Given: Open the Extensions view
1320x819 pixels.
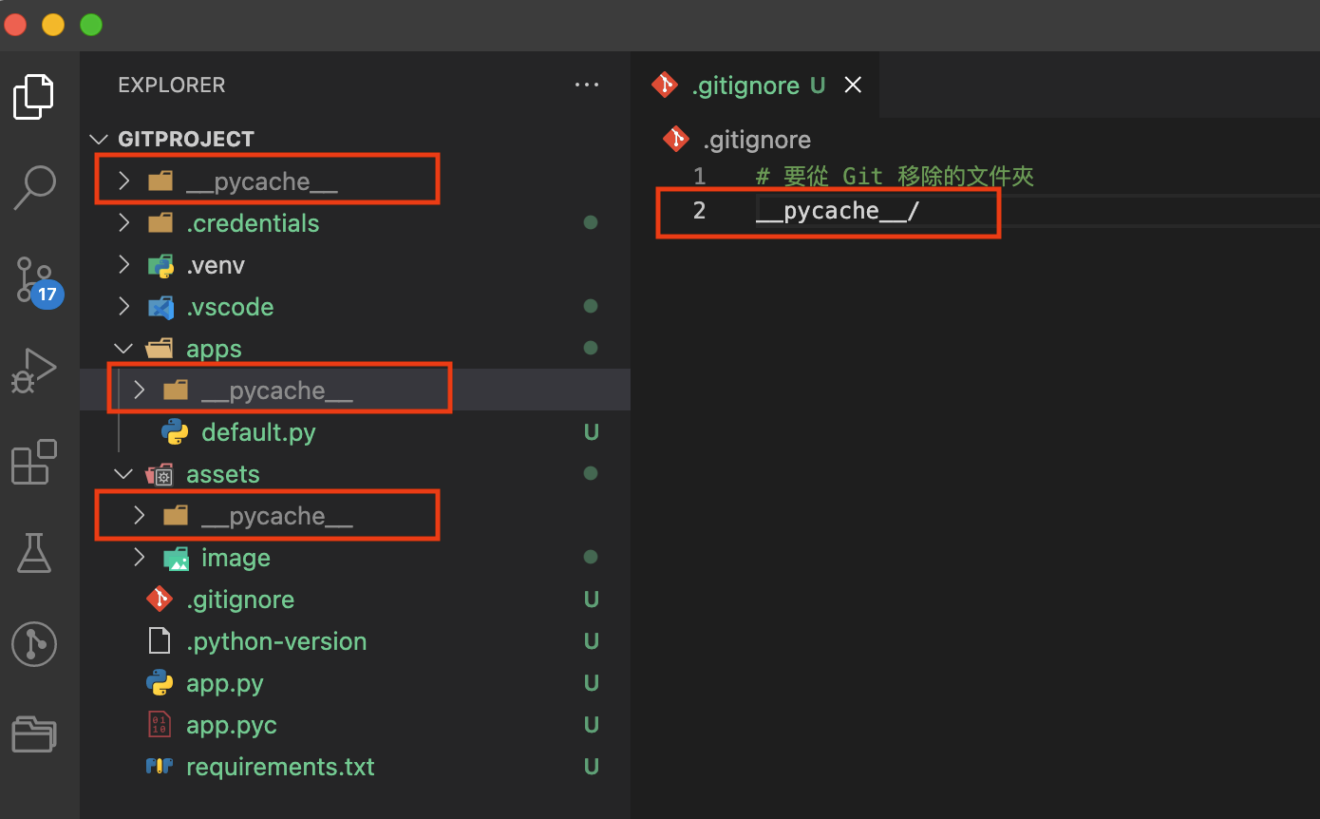Looking at the screenshot, I should coord(33,461).
